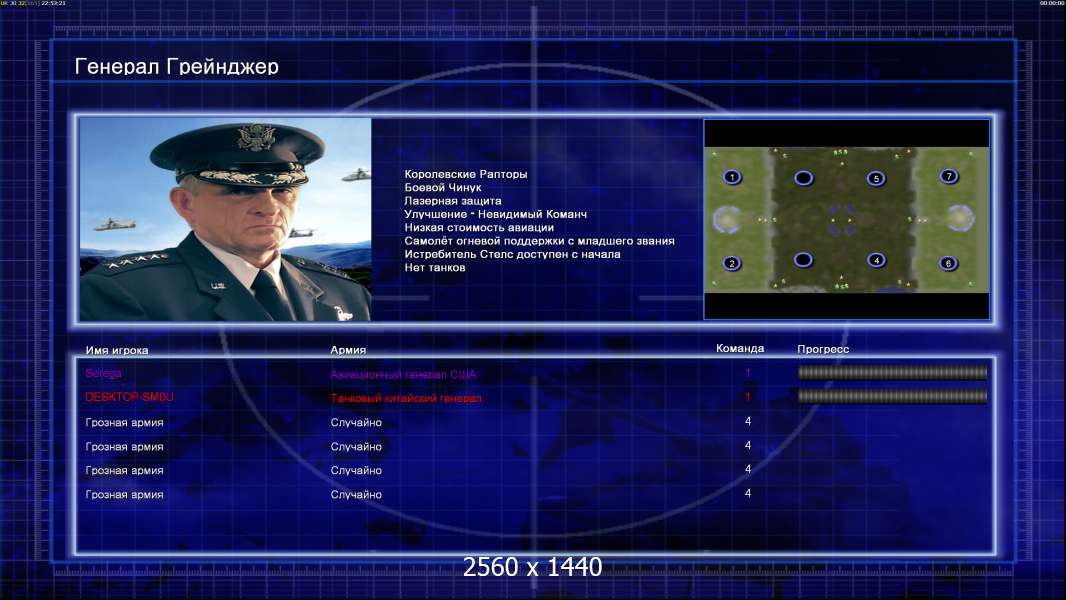Click "Низкая стоимость авиации" line

coord(479,228)
